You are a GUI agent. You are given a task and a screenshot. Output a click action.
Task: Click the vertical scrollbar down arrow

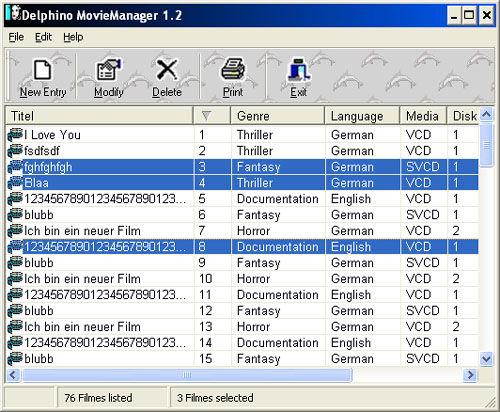487,359
